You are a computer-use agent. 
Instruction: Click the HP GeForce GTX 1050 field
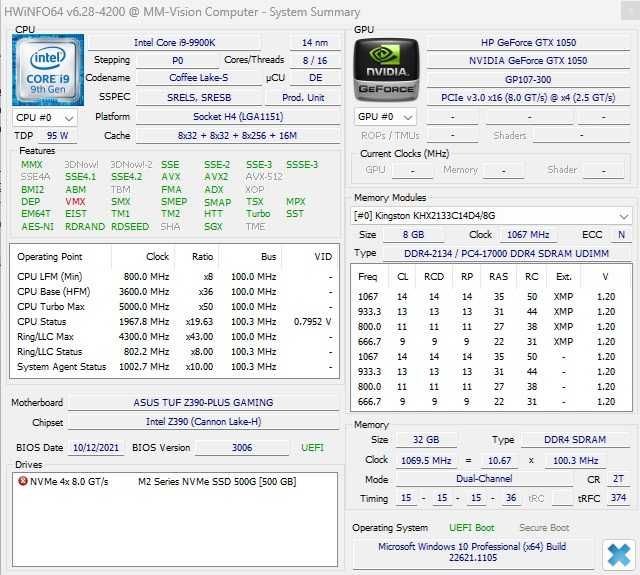(528, 42)
